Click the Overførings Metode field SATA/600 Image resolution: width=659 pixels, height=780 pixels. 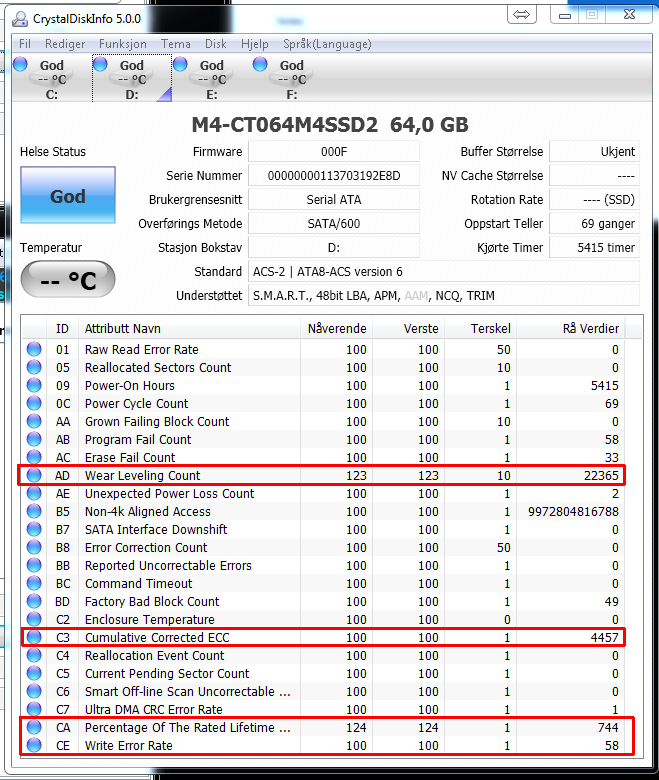pyautogui.click(x=334, y=223)
